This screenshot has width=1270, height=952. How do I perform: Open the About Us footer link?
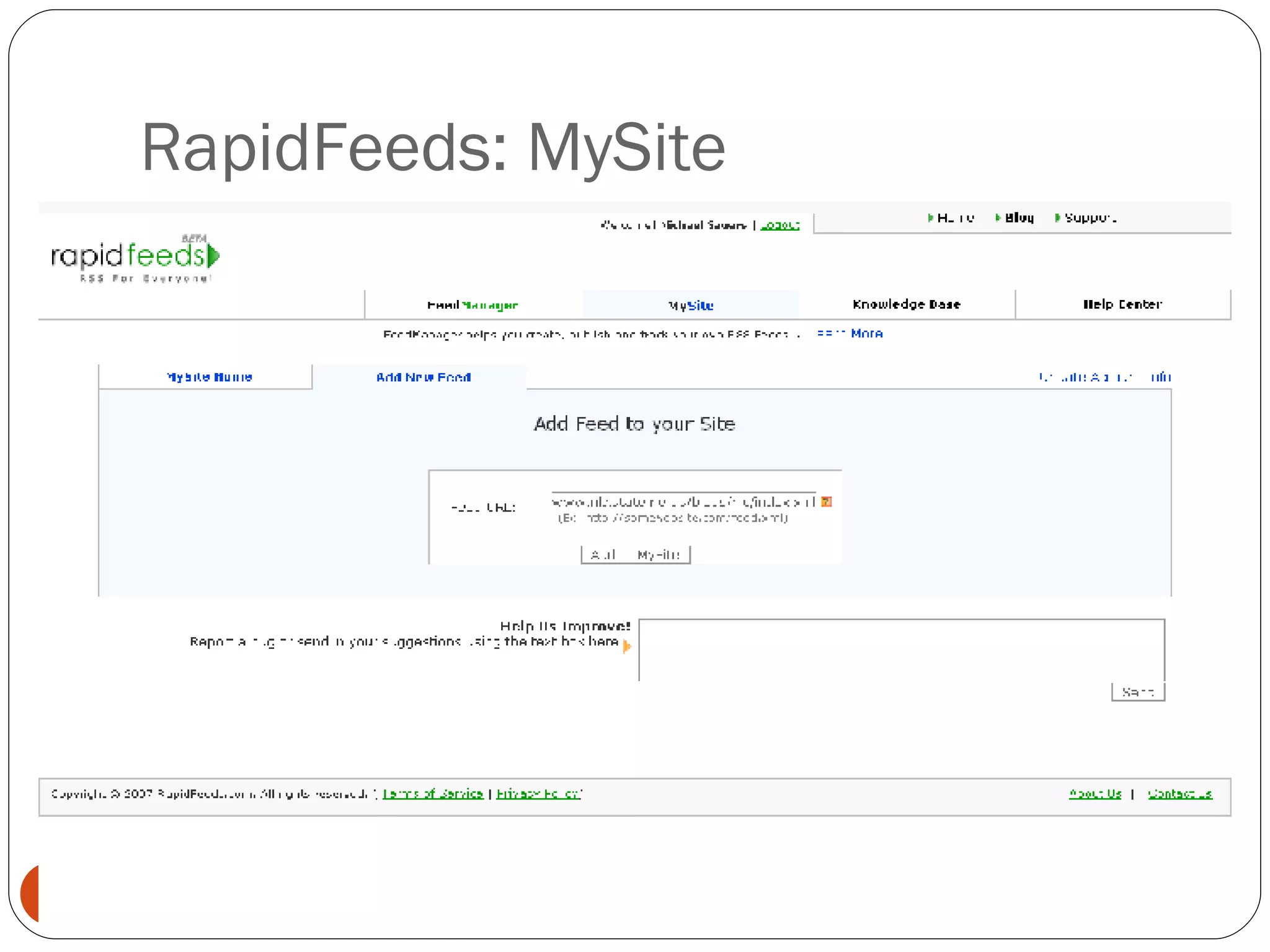1095,794
